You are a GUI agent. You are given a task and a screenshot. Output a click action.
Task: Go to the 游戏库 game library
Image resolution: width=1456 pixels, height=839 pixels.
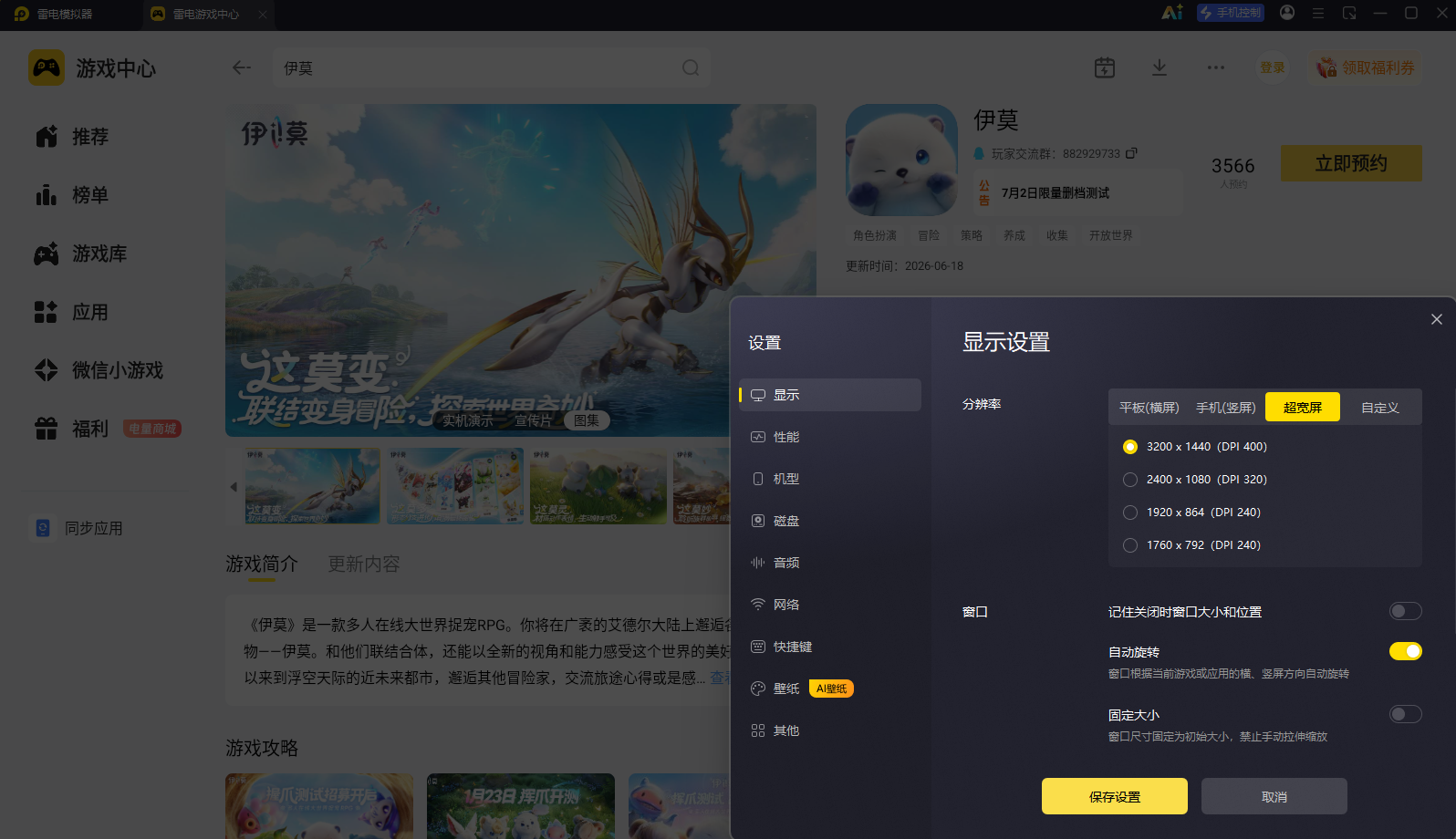coord(81,254)
